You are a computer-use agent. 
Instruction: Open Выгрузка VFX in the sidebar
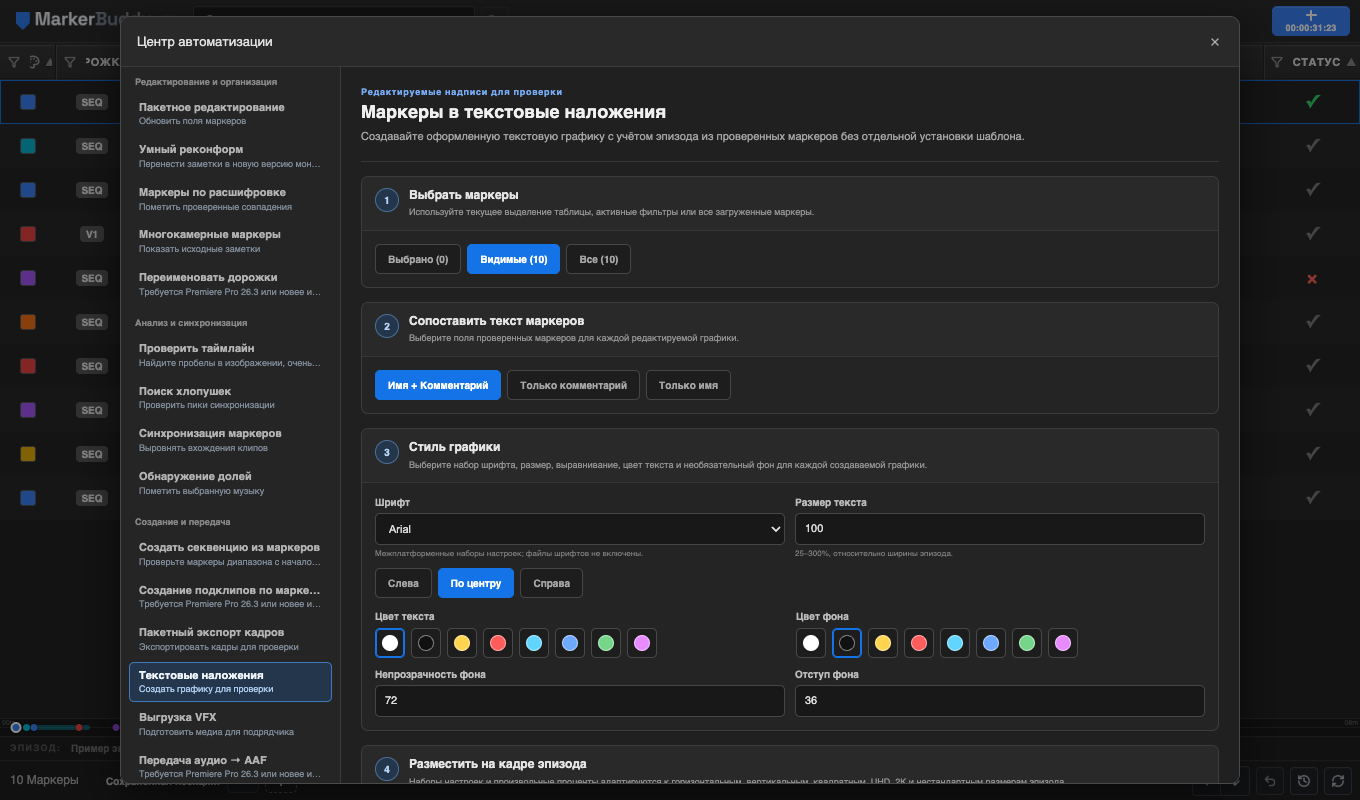click(230, 724)
